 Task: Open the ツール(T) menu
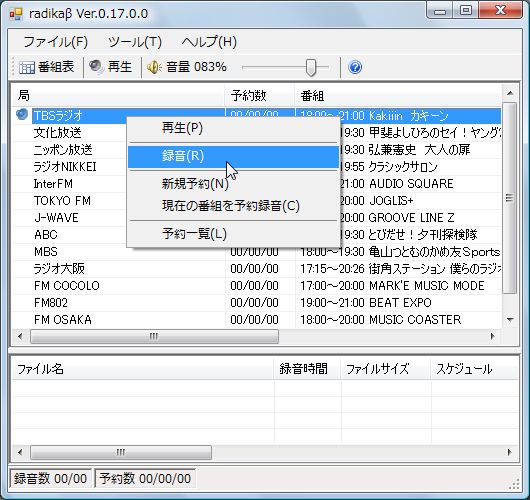point(135,42)
